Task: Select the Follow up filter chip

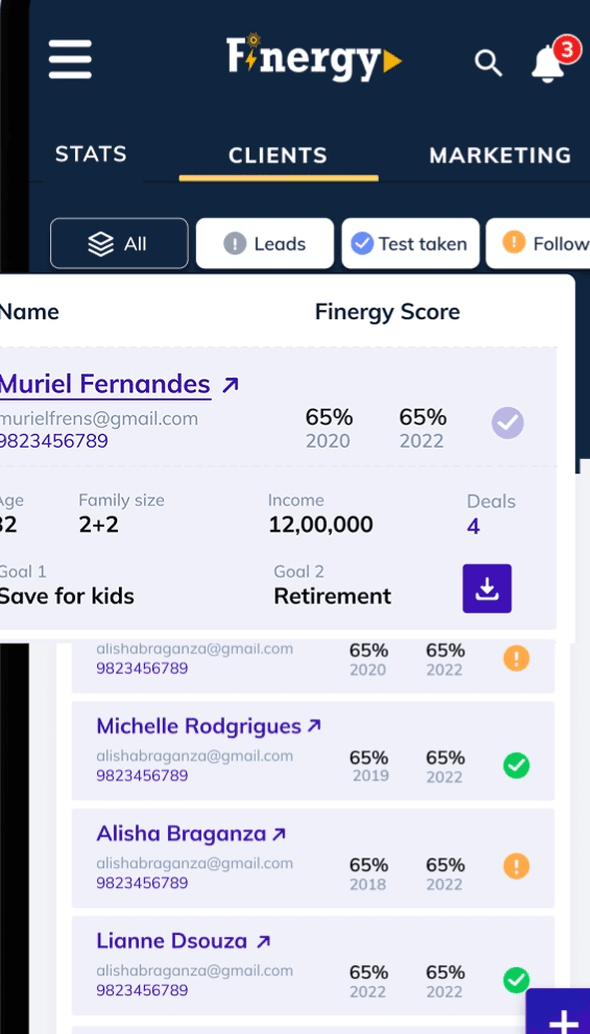Action: click(538, 243)
